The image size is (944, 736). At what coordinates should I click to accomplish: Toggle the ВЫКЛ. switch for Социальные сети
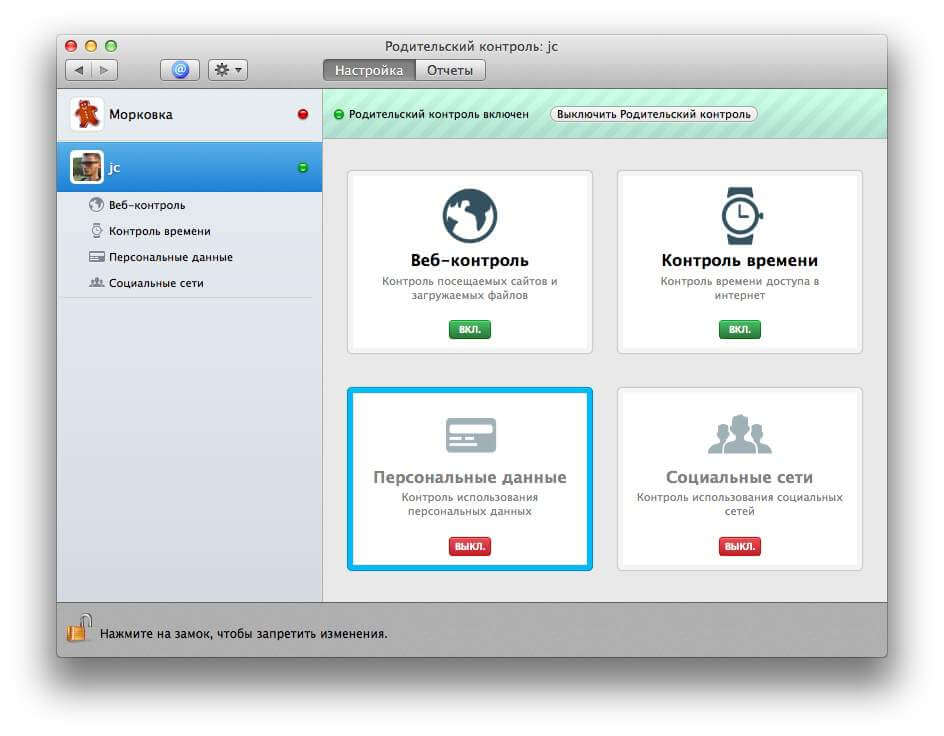[x=739, y=546]
